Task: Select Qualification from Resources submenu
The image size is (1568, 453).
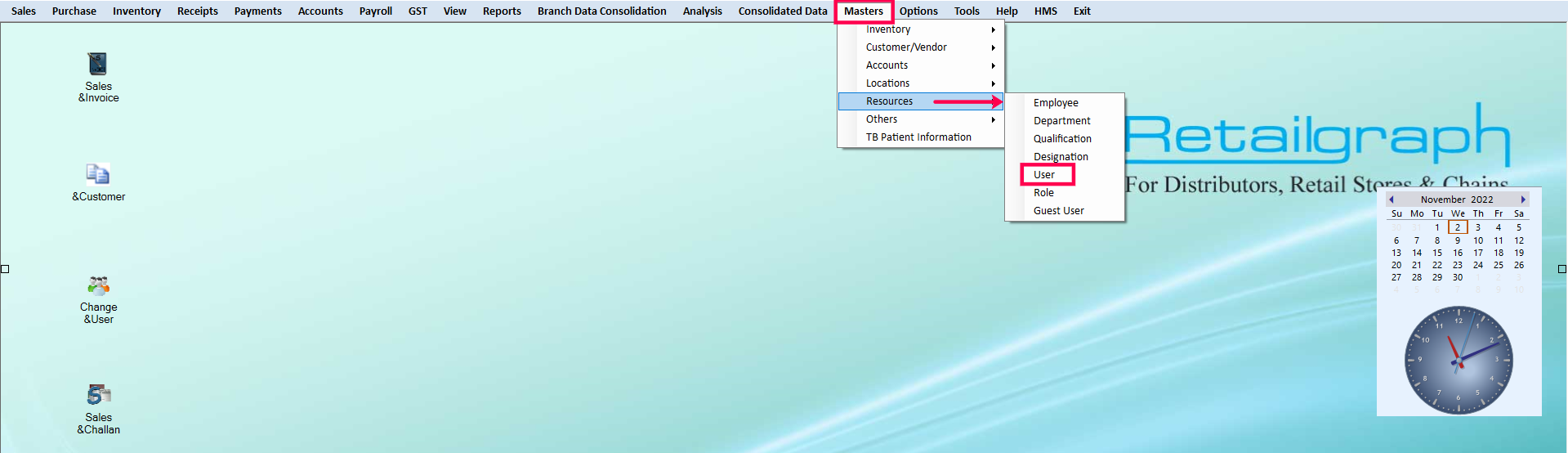Action: pos(1065,139)
